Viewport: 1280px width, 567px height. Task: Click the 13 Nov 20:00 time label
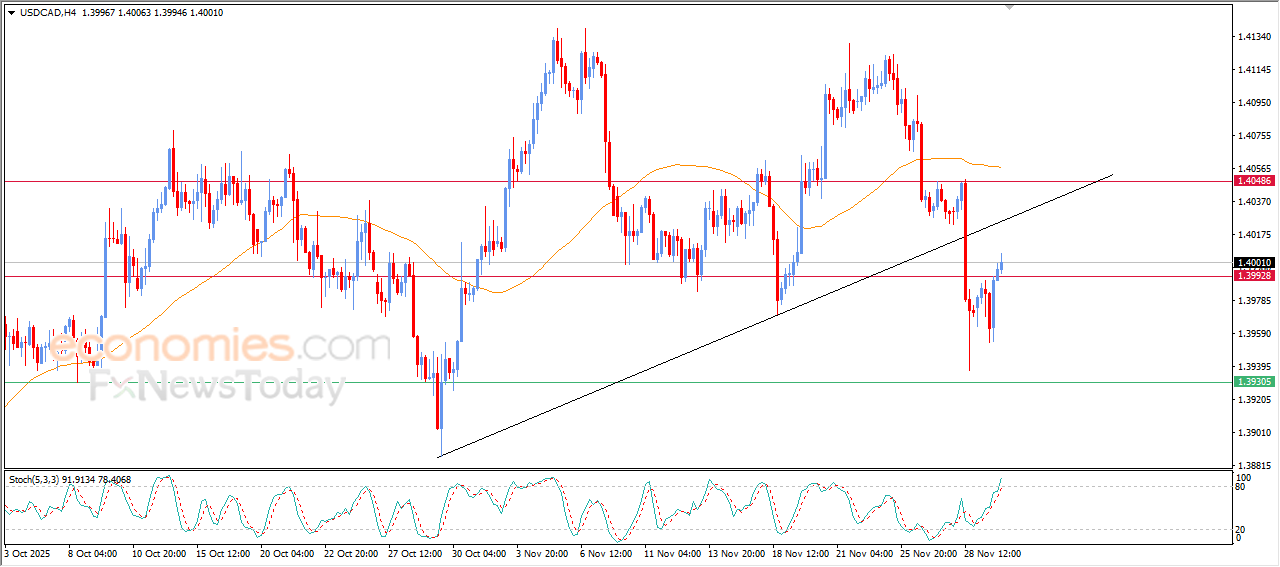point(735,553)
